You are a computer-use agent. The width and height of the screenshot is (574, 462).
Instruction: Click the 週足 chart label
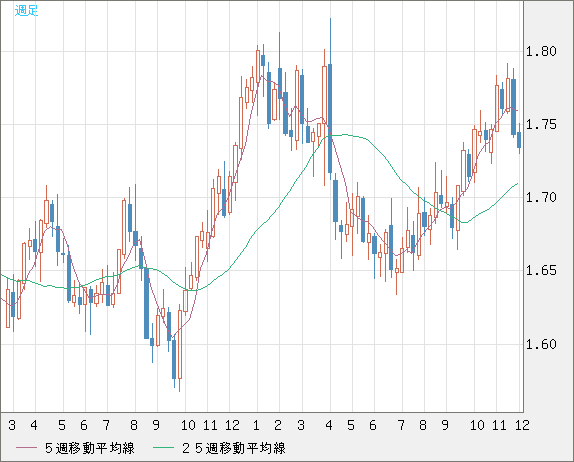26,11
